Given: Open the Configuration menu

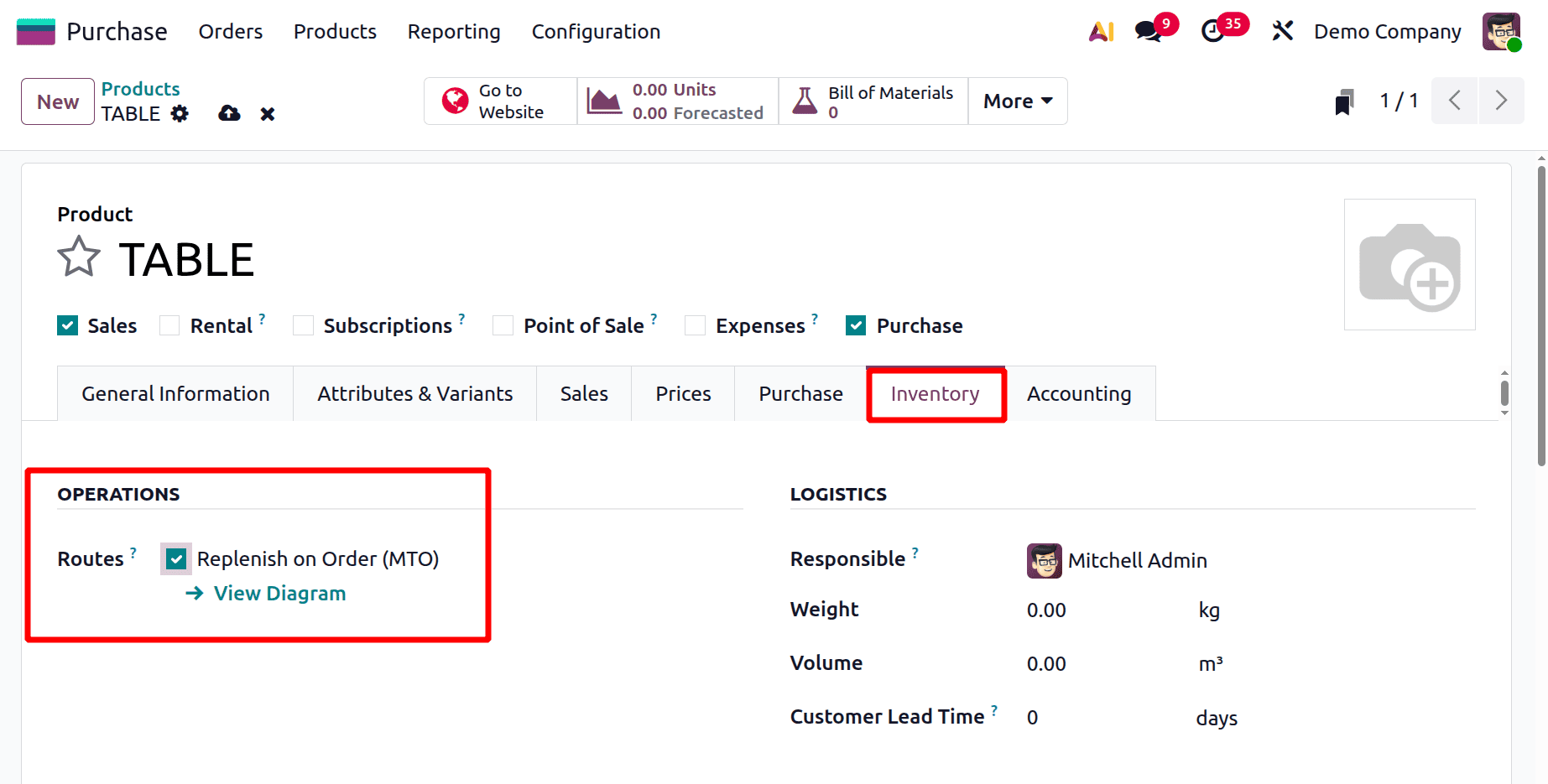Looking at the screenshot, I should click(x=595, y=31).
